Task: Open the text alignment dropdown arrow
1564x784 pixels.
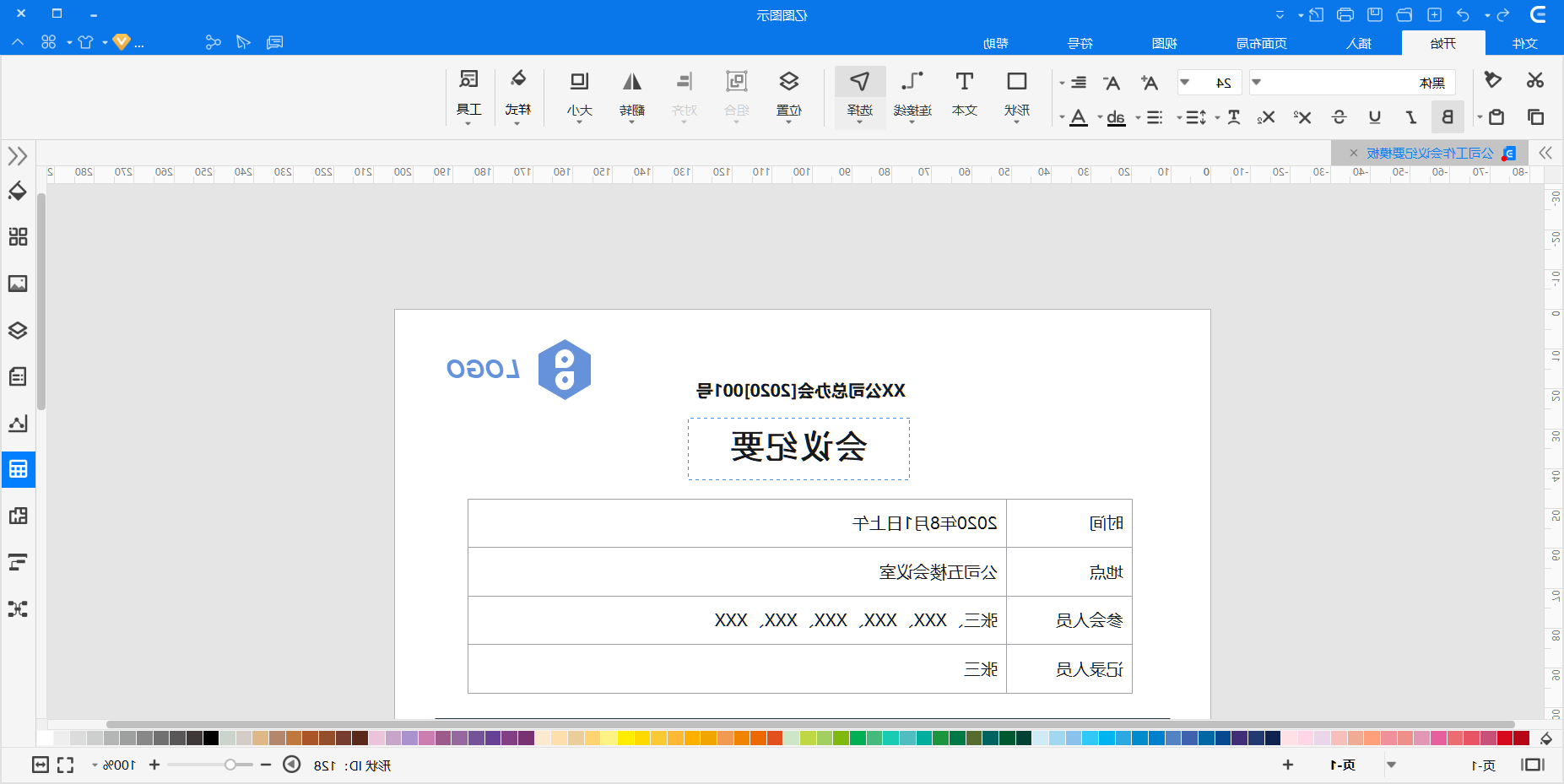Action: pyautogui.click(x=1062, y=83)
